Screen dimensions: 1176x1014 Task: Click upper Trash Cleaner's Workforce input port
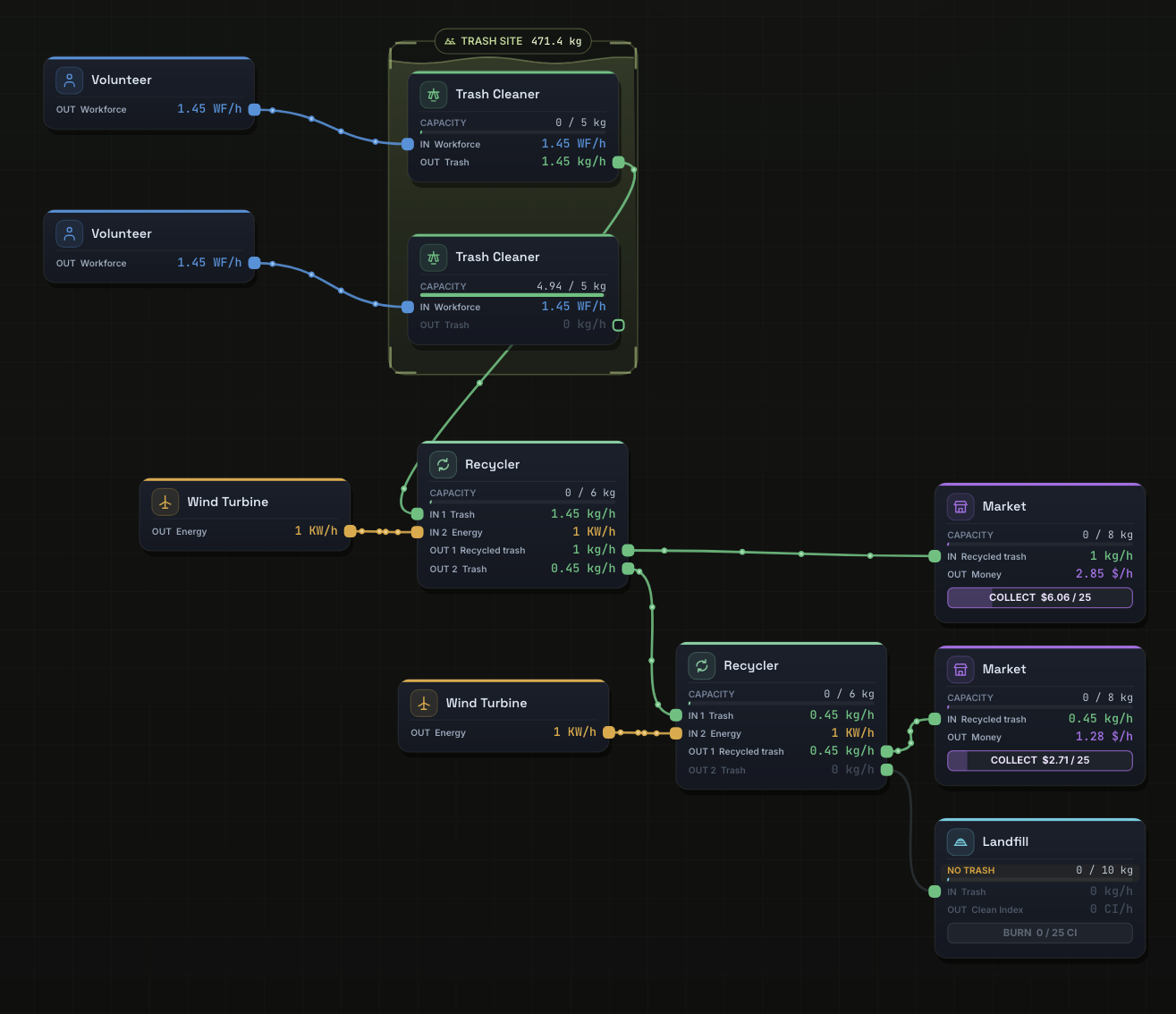tap(408, 144)
